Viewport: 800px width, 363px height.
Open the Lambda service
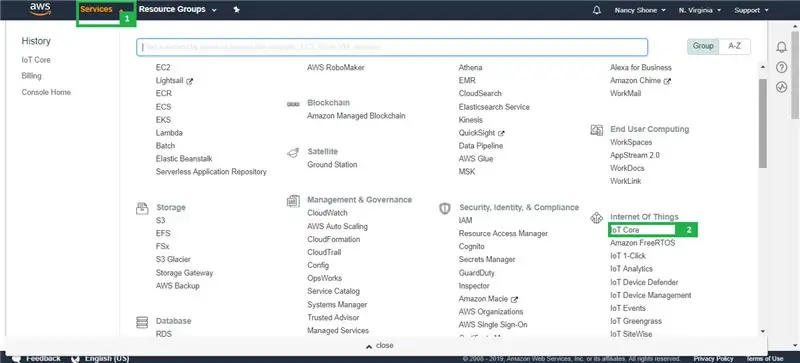point(169,133)
